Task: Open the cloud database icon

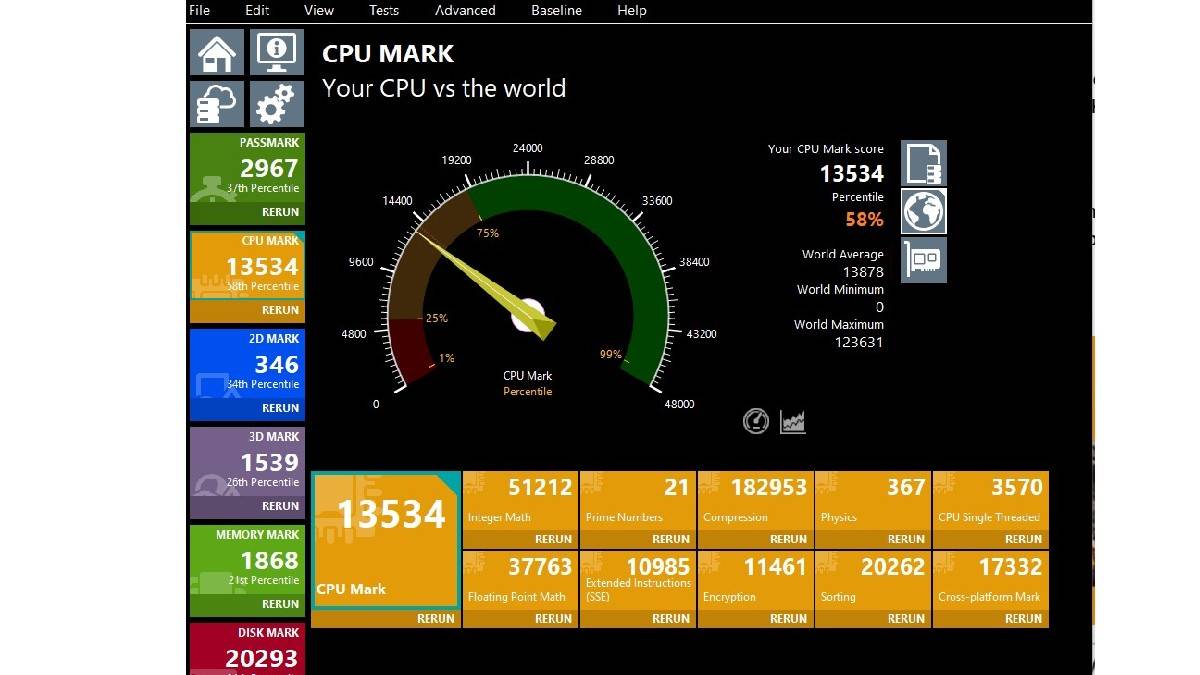Action: [217, 103]
